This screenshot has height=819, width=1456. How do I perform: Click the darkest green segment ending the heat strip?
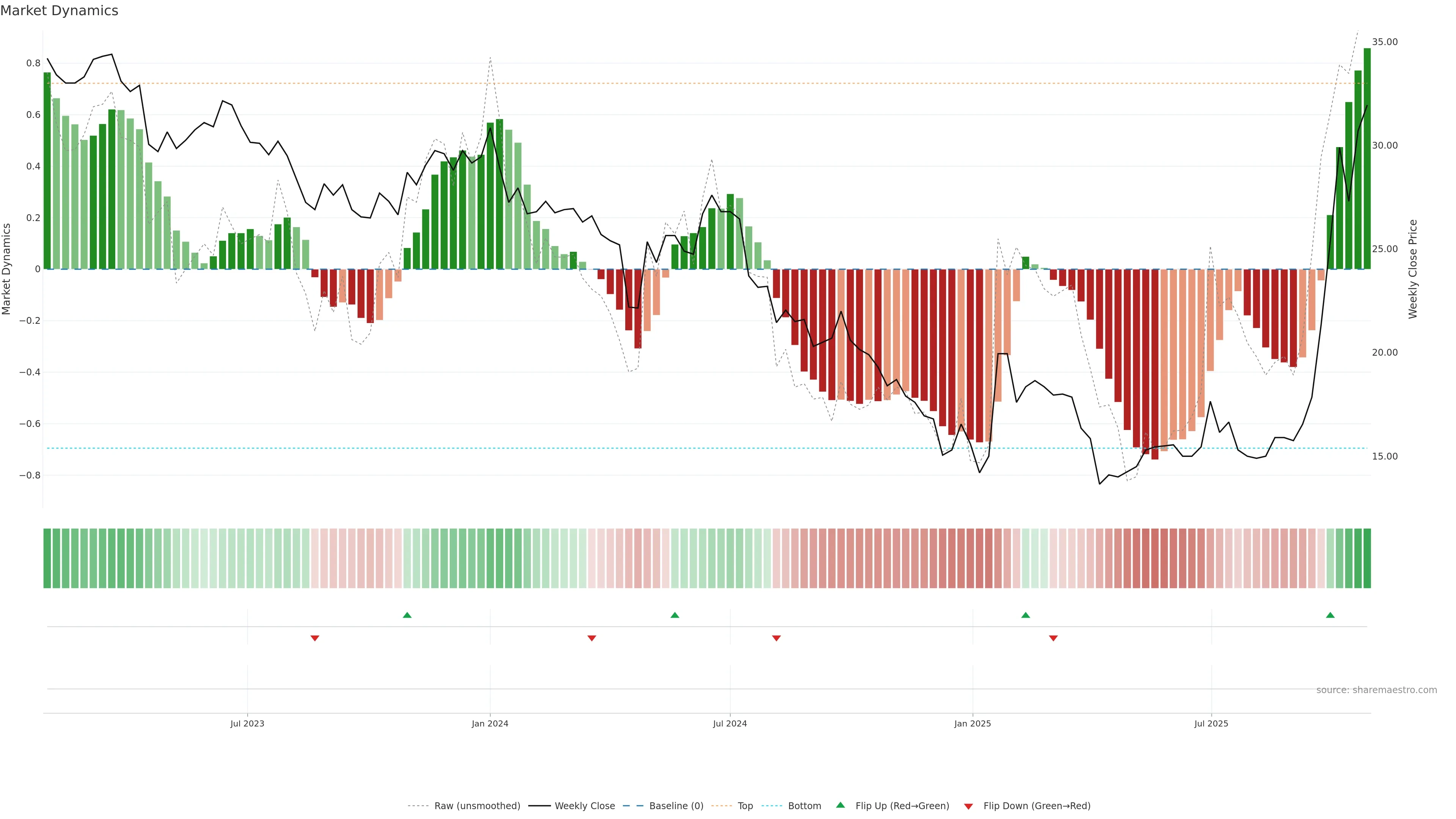[1367, 559]
